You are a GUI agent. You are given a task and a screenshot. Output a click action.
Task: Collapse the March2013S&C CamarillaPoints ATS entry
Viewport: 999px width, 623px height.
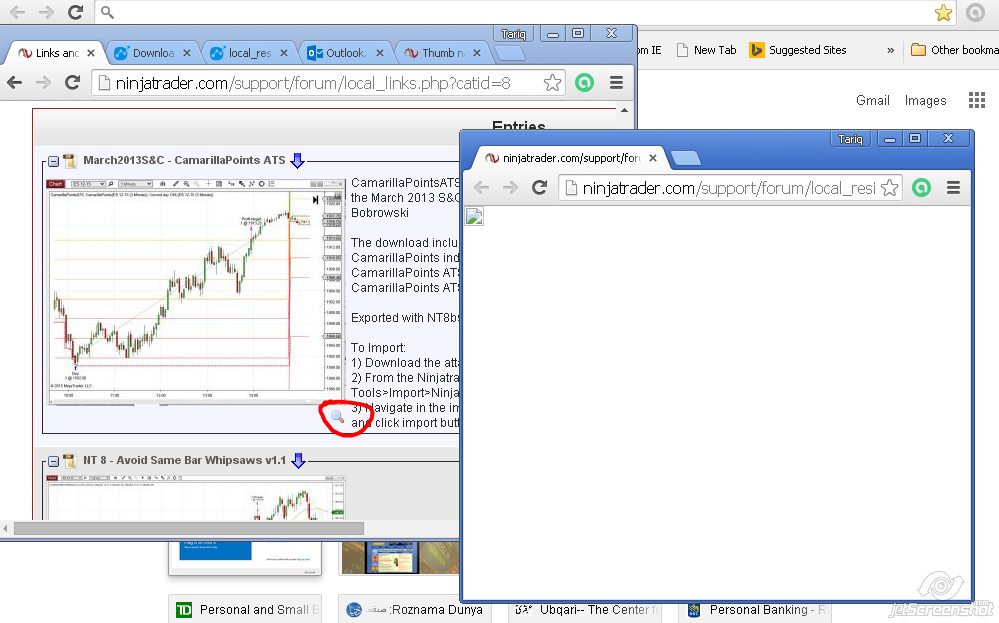54,162
